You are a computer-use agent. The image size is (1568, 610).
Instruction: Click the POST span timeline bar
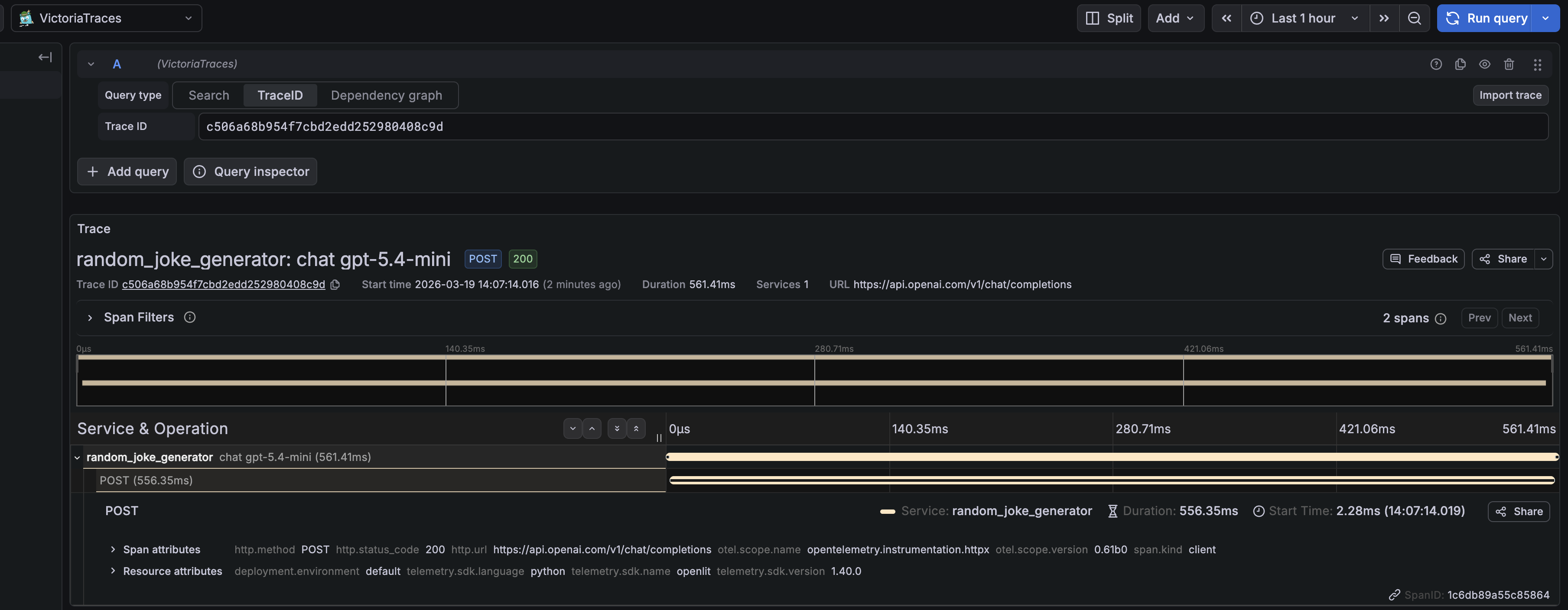(1112, 480)
